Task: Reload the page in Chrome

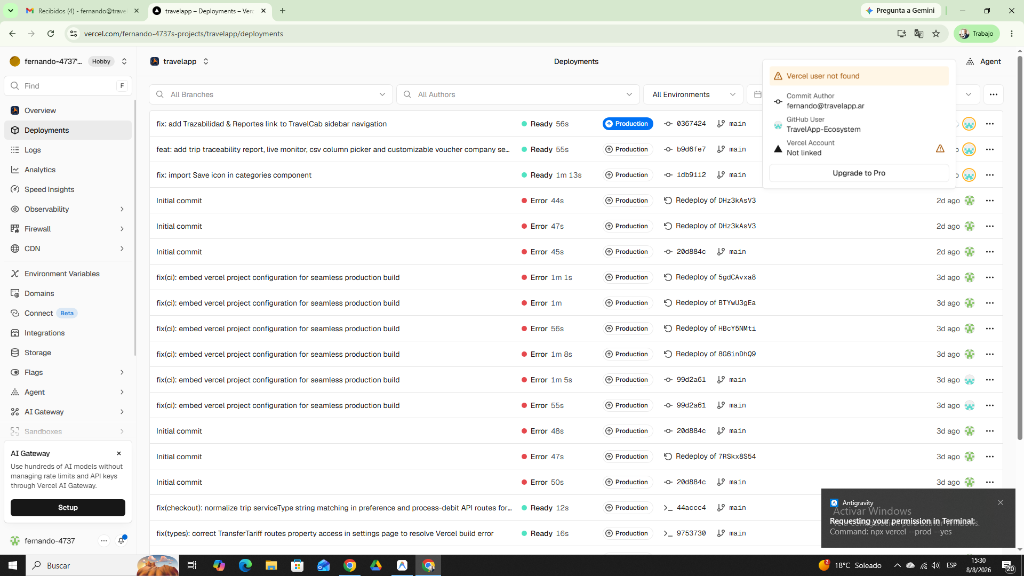Action: coord(50,33)
